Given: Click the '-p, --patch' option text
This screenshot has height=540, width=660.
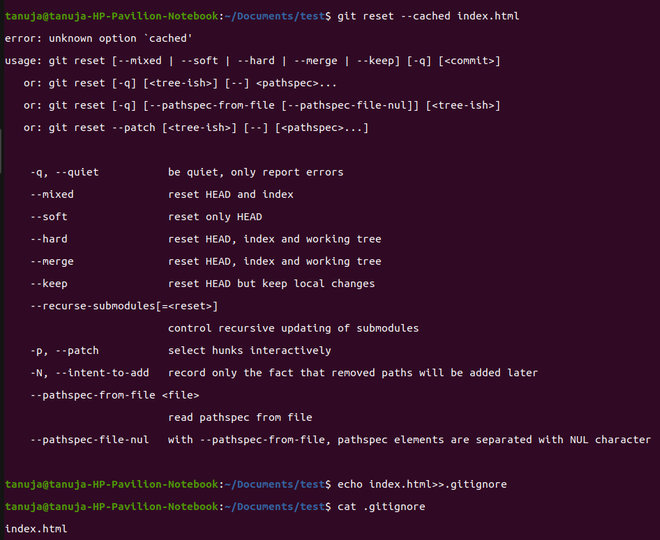Looking at the screenshot, I should (x=64, y=350).
